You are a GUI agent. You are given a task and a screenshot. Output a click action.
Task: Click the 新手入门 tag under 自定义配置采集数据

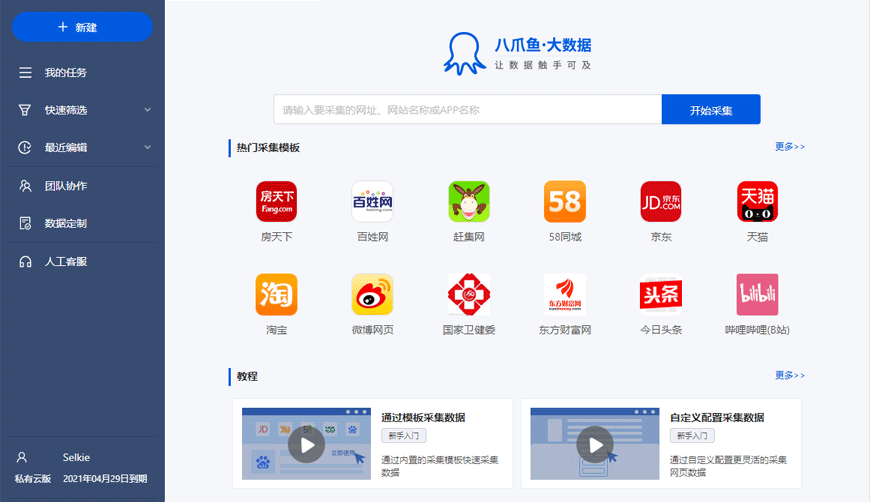[x=692, y=436]
